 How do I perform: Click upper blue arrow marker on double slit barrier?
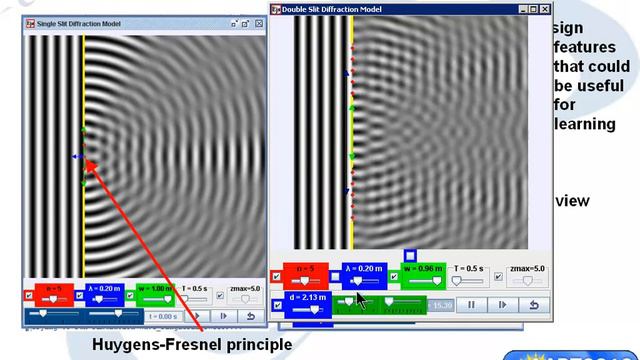[347, 73]
